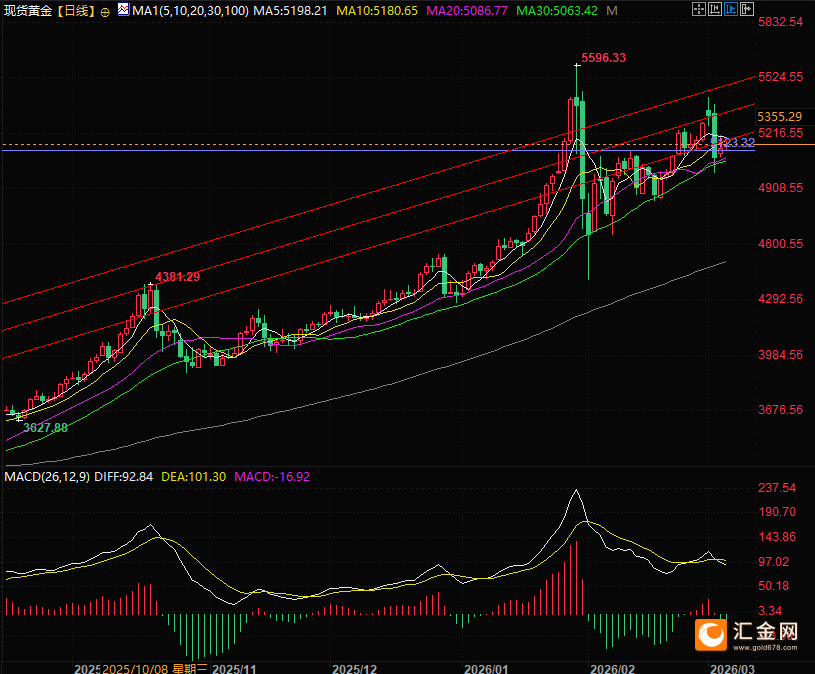
Task: Click the 143.86 MACD axis value
Action: [x=777, y=537]
